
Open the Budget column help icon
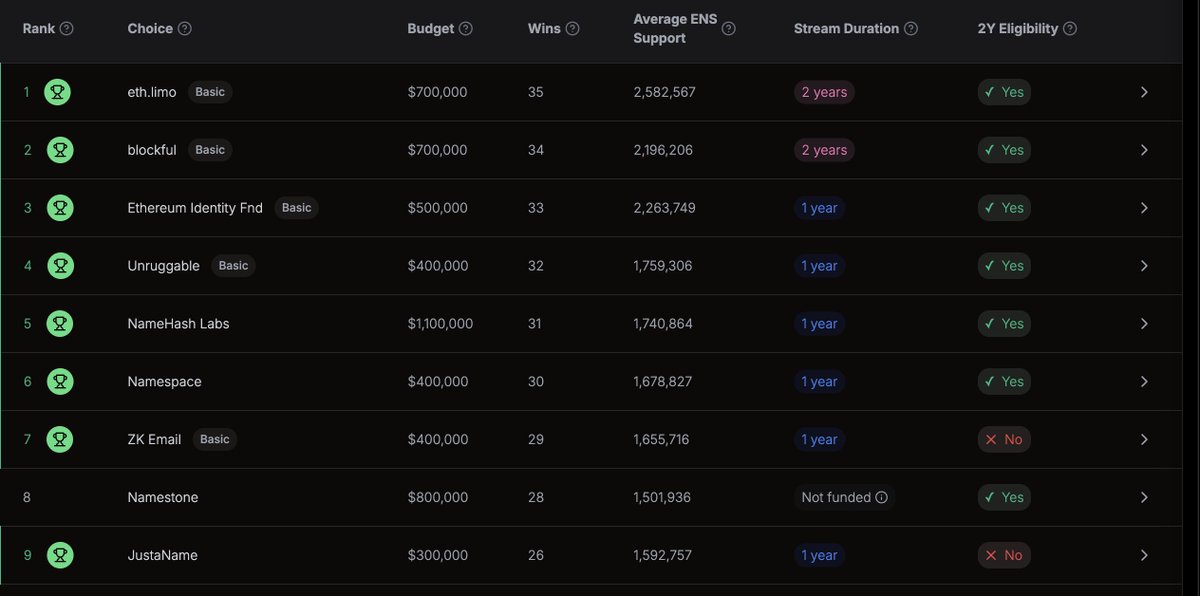click(466, 29)
